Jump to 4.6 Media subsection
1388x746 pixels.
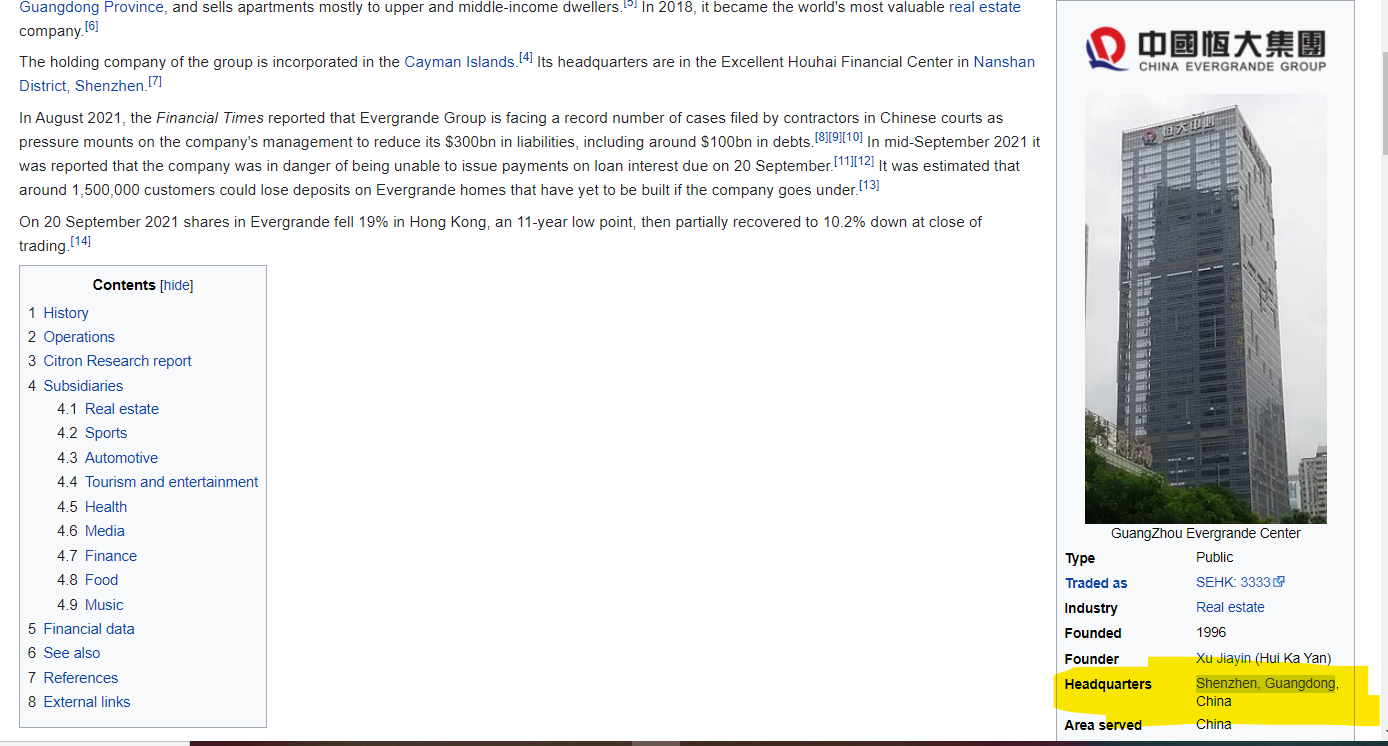(105, 531)
